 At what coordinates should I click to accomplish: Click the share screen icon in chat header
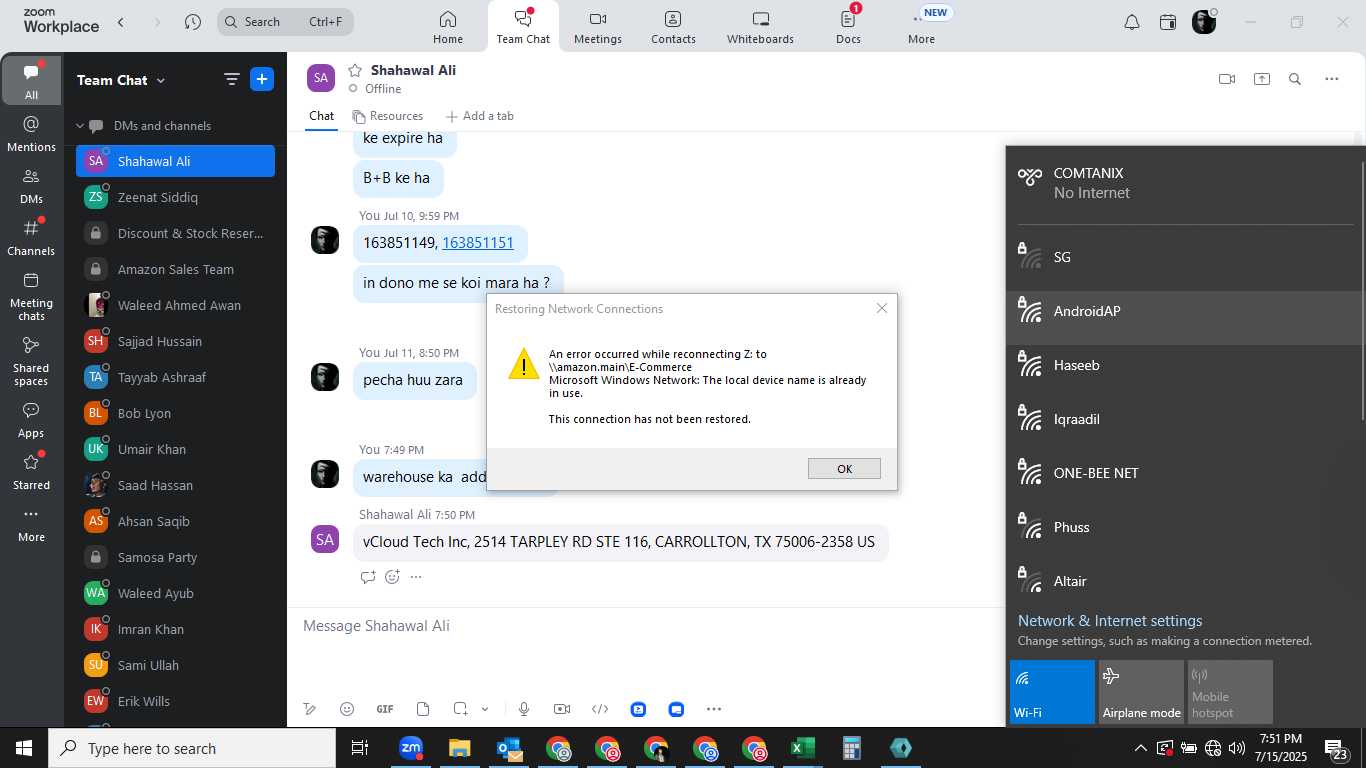(x=1262, y=79)
